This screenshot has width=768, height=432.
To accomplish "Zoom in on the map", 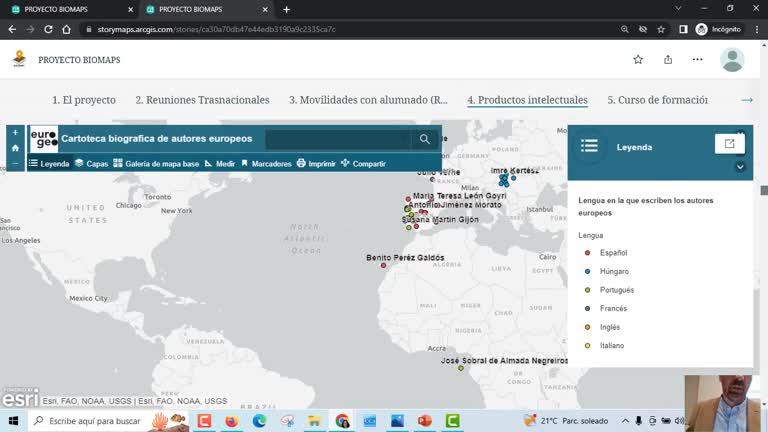I will pos(15,133).
